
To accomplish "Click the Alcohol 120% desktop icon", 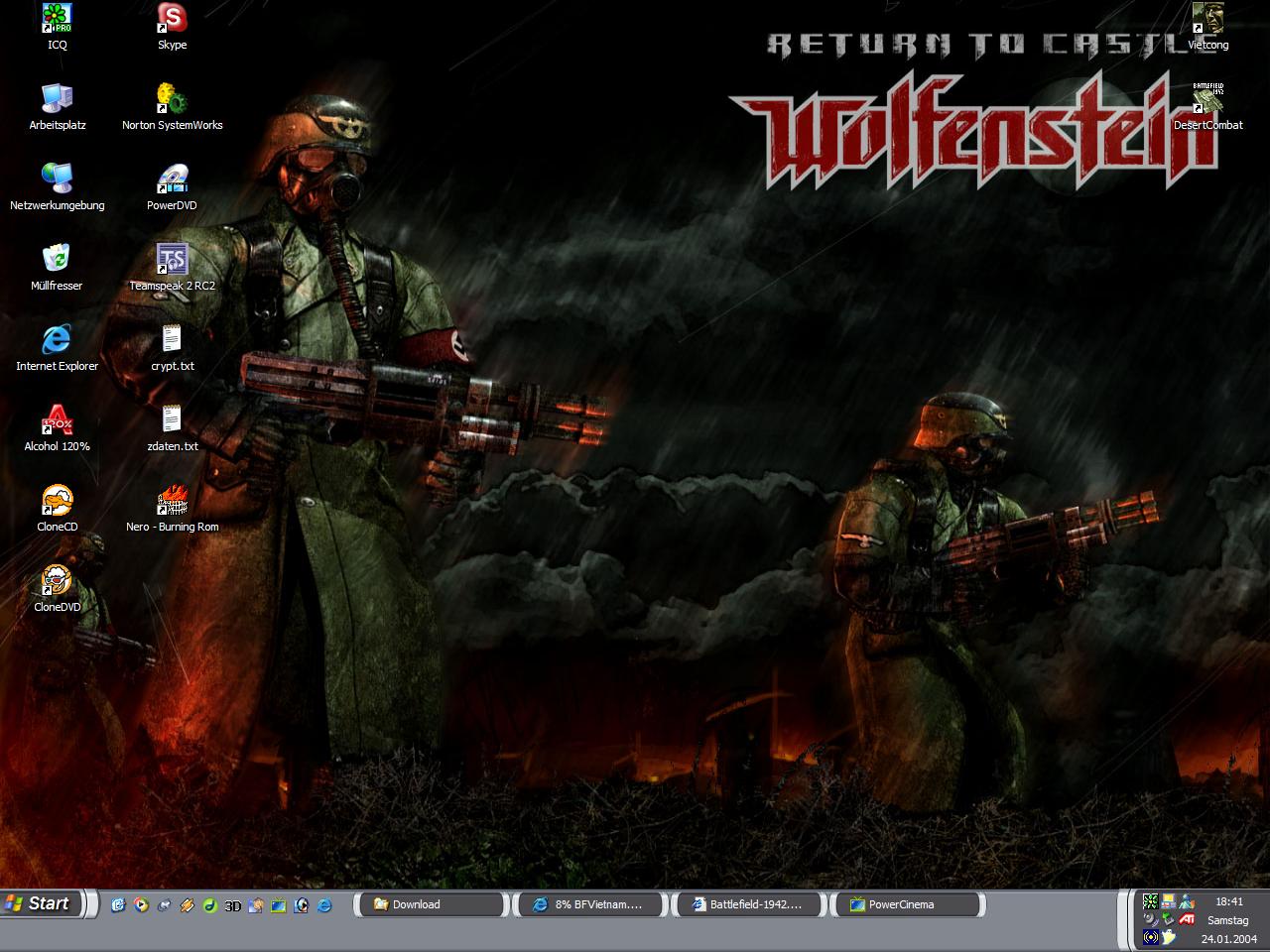I will 58,420.
